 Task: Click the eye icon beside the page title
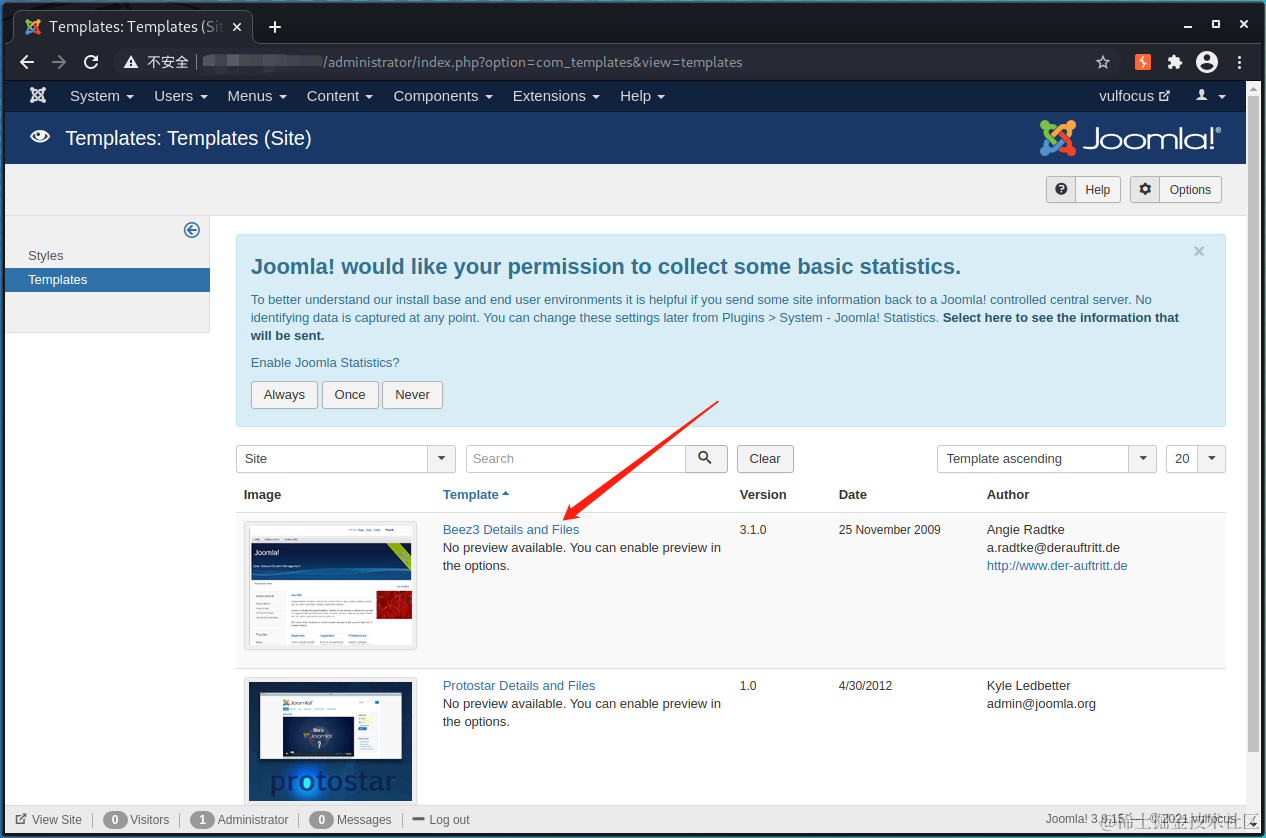click(40, 137)
